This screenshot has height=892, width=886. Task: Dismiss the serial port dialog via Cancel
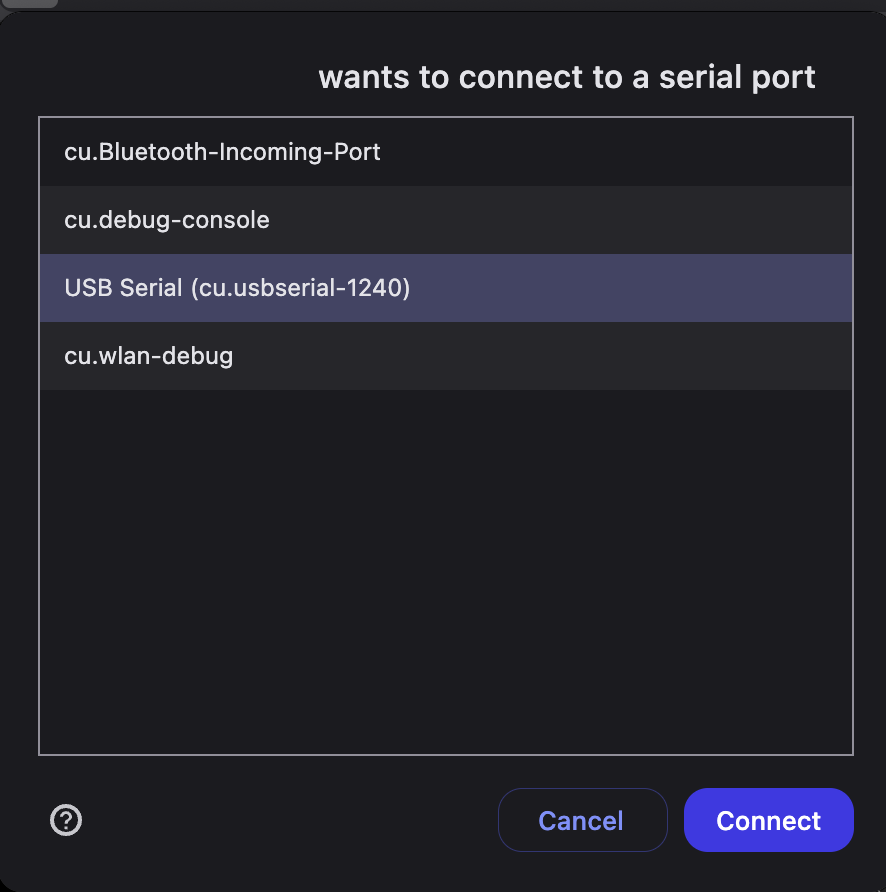[x=582, y=820]
